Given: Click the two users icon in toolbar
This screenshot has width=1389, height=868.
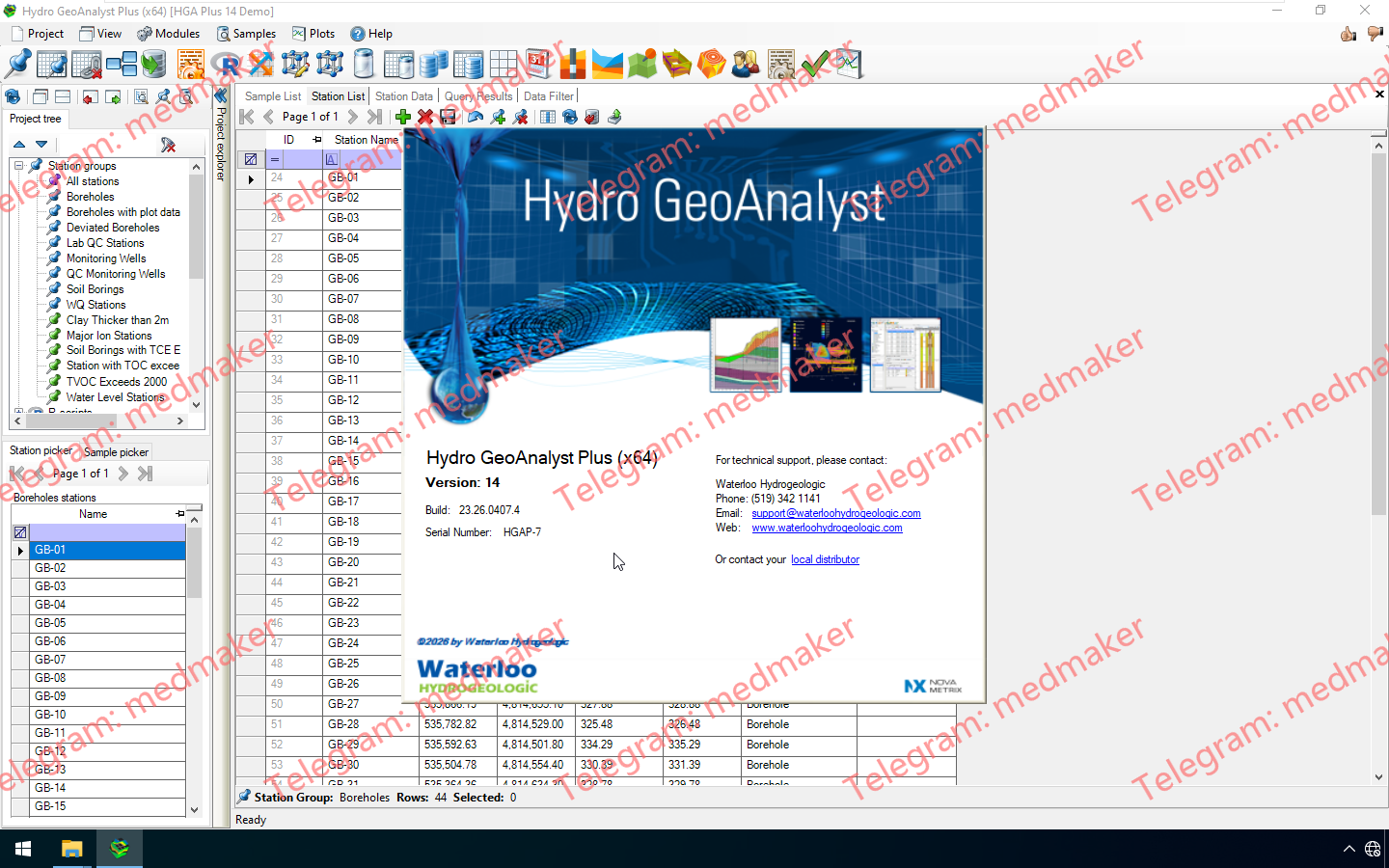Looking at the screenshot, I should click(x=746, y=65).
